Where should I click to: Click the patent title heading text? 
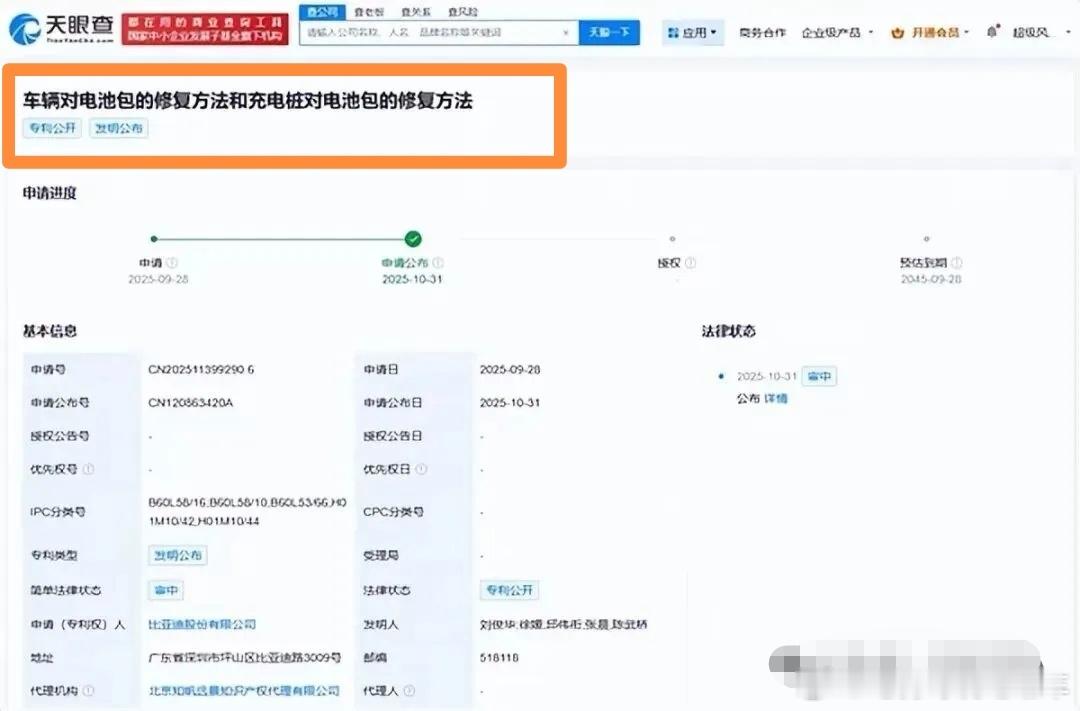248,101
